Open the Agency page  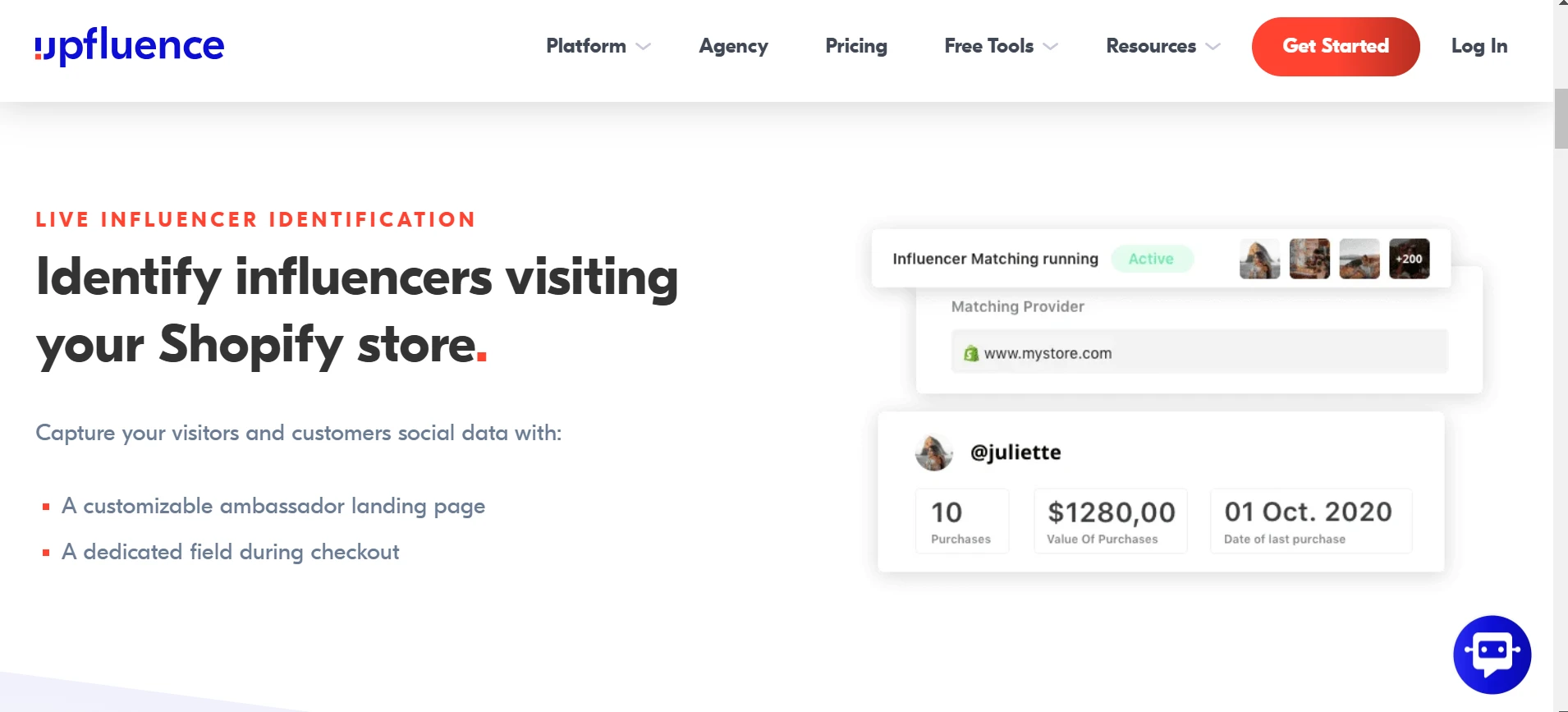(733, 46)
